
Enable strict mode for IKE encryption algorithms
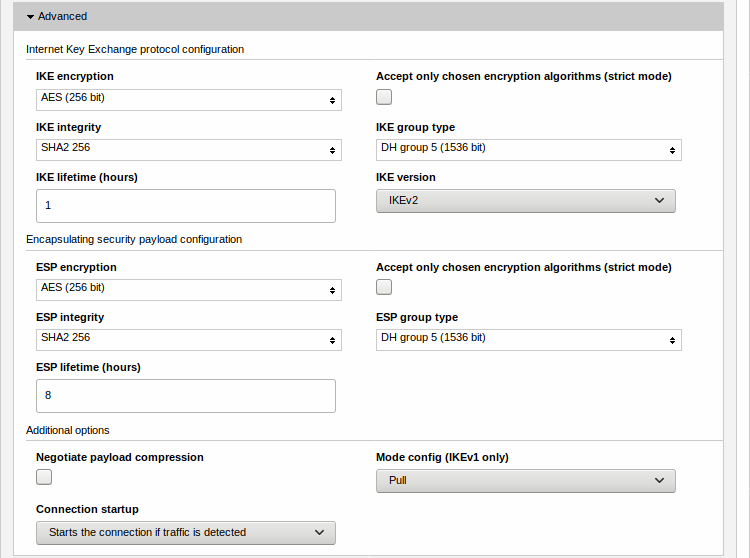[x=384, y=97]
